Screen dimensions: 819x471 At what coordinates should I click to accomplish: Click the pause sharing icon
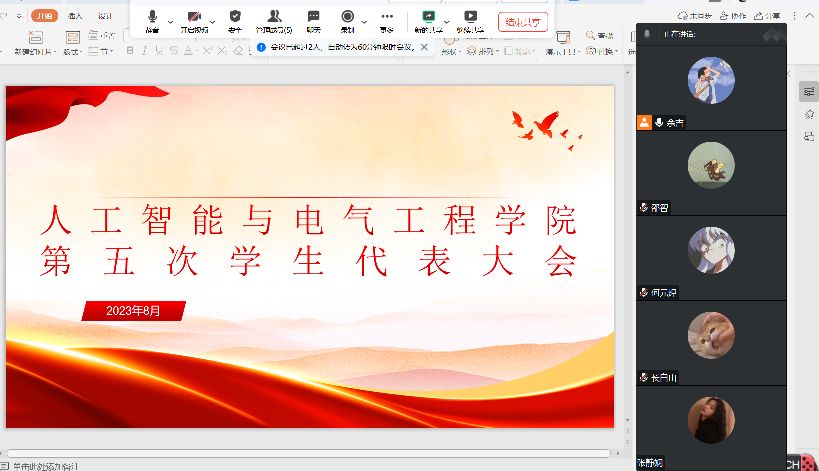[470, 18]
